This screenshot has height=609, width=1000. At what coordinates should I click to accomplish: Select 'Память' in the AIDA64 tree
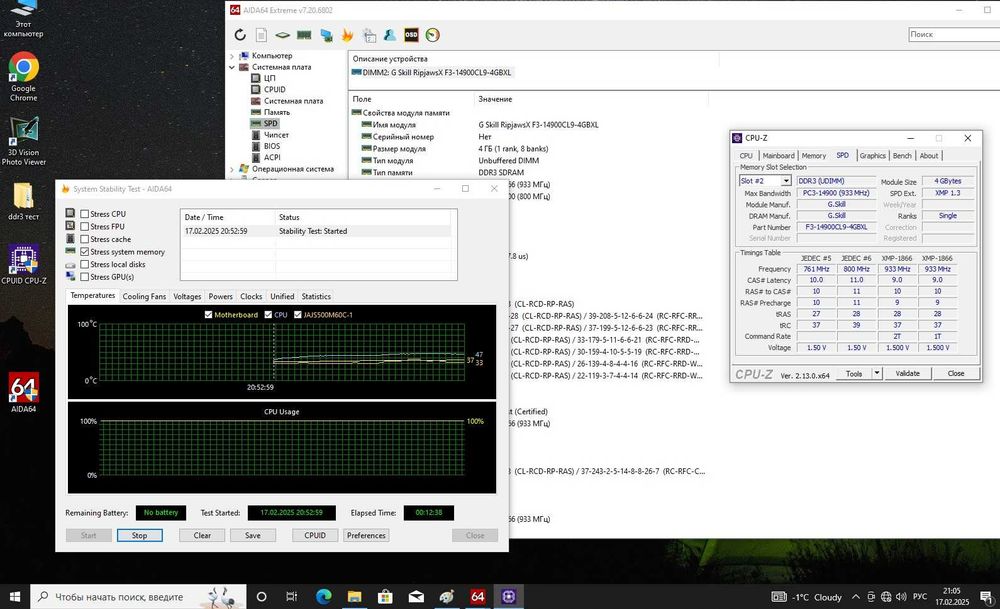point(277,112)
